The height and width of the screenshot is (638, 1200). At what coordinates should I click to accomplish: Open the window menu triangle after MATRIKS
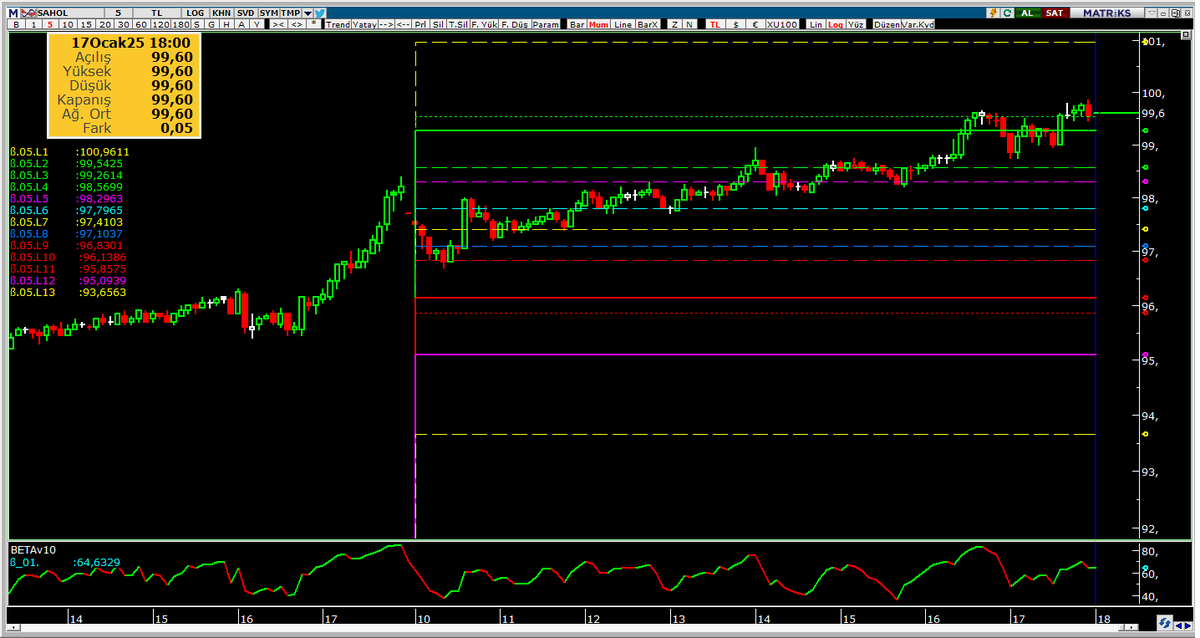(1151, 13)
